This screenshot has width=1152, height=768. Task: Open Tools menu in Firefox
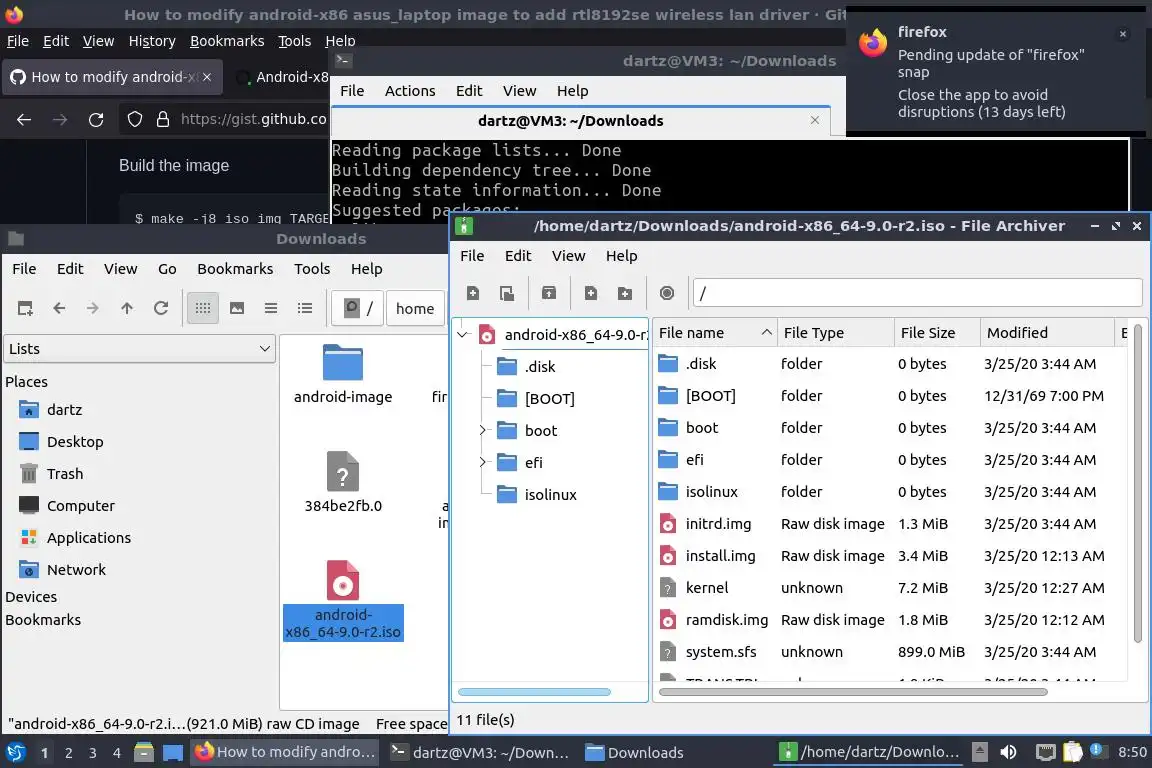click(x=295, y=41)
